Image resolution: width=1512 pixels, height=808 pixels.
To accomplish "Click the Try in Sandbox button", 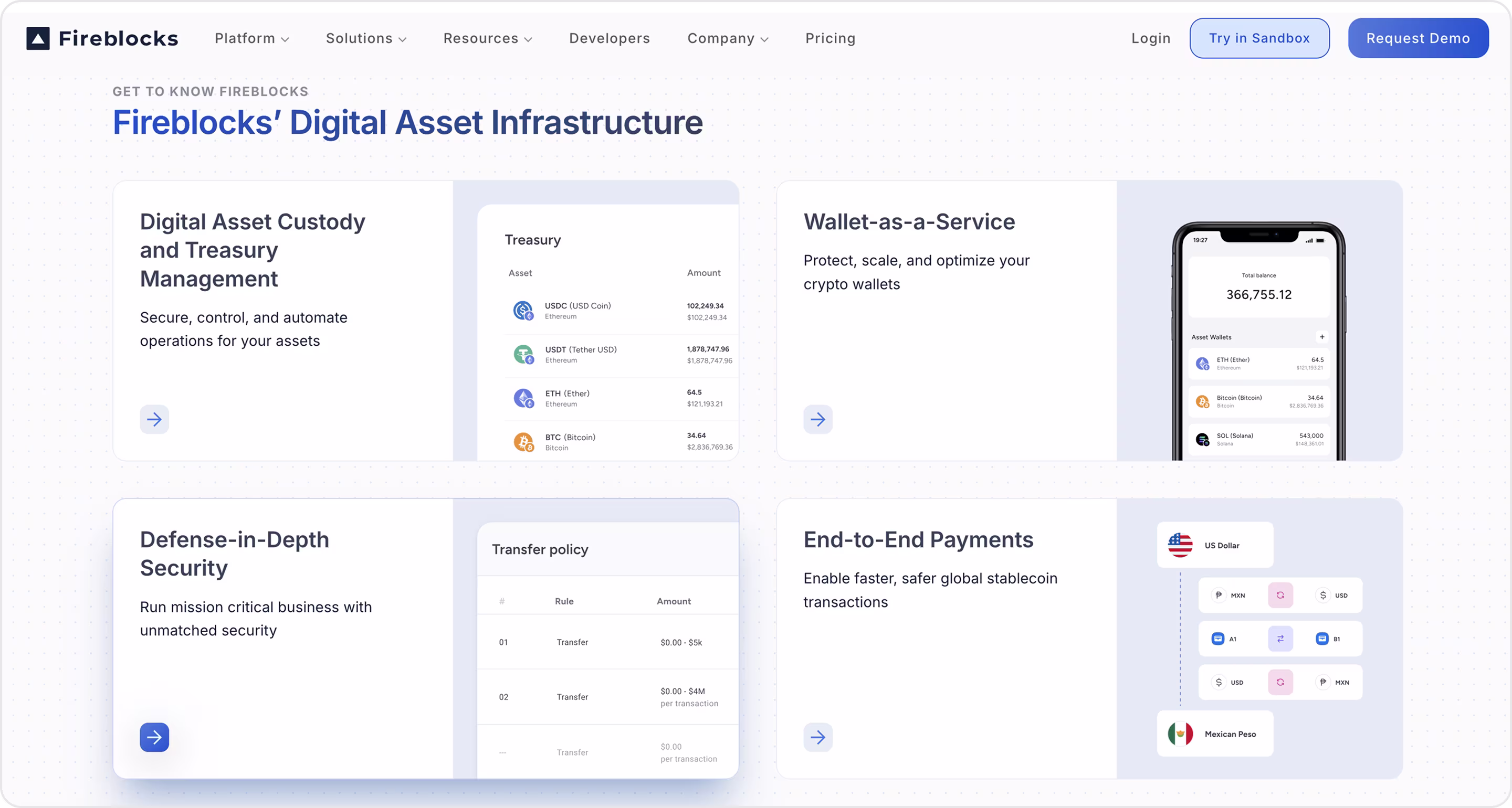I will (x=1259, y=38).
